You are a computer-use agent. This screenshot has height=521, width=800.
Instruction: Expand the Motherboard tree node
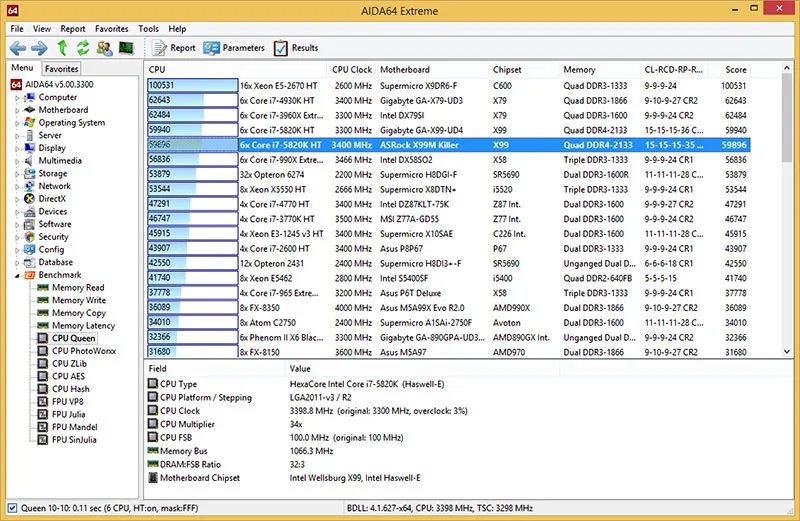17,110
